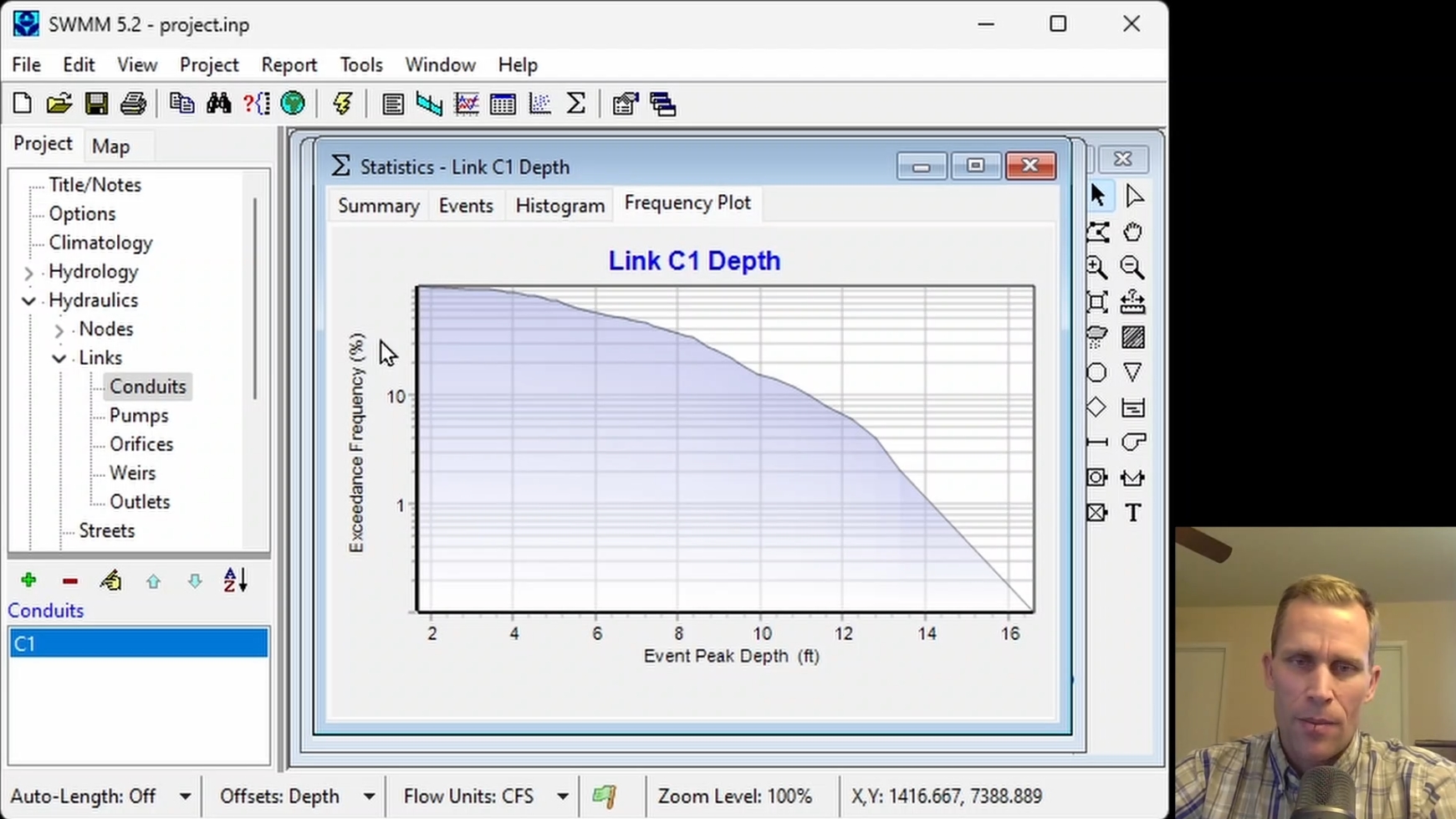Open the Table report toolbar icon

503,104
